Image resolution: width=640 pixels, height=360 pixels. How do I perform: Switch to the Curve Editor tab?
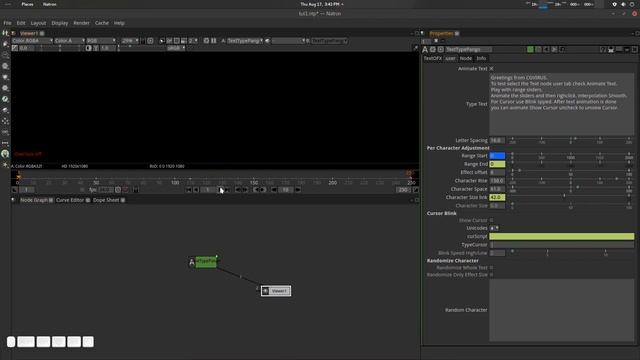pos(70,200)
